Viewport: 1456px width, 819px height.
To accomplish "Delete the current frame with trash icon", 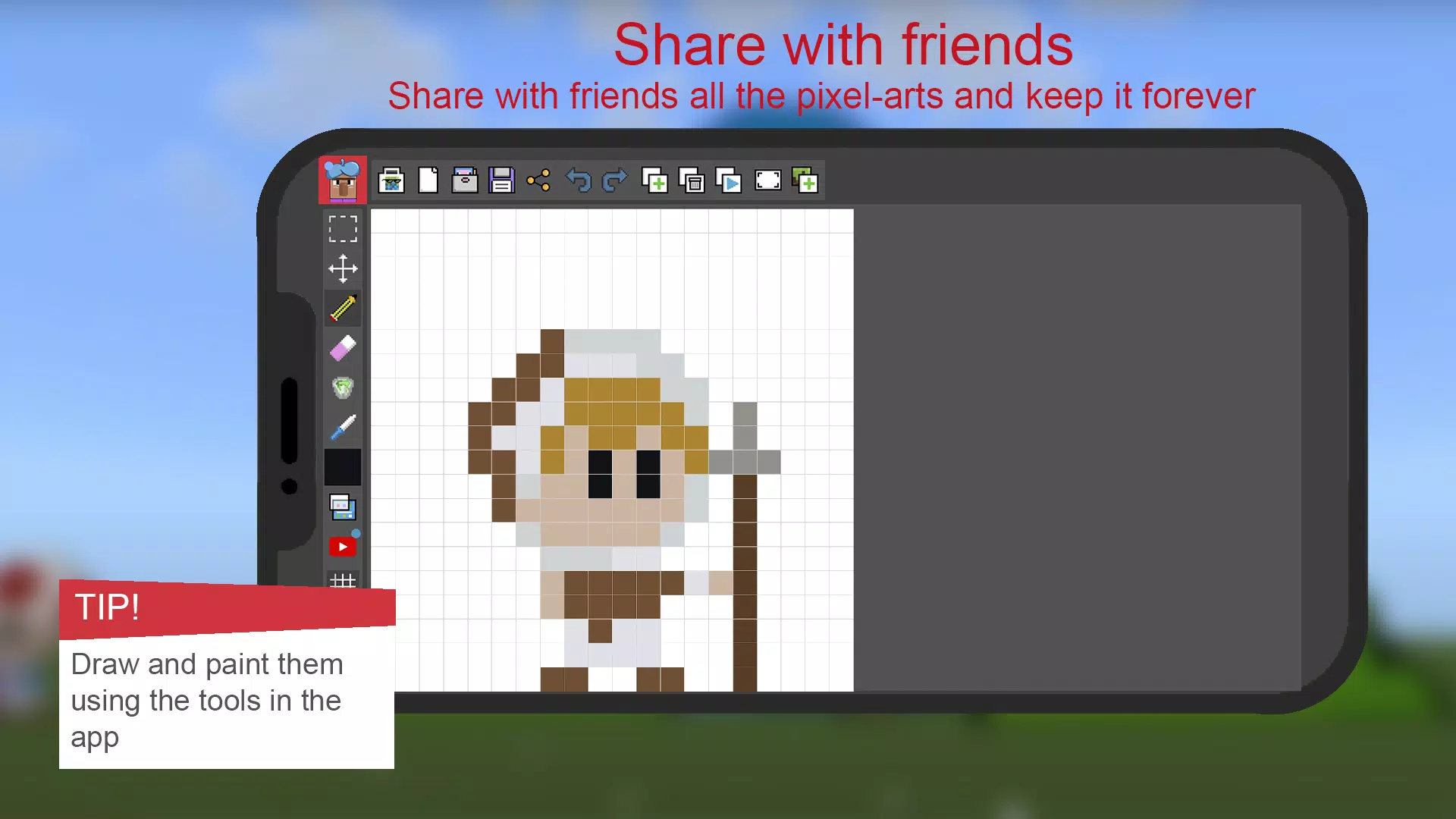I will tap(692, 180).
